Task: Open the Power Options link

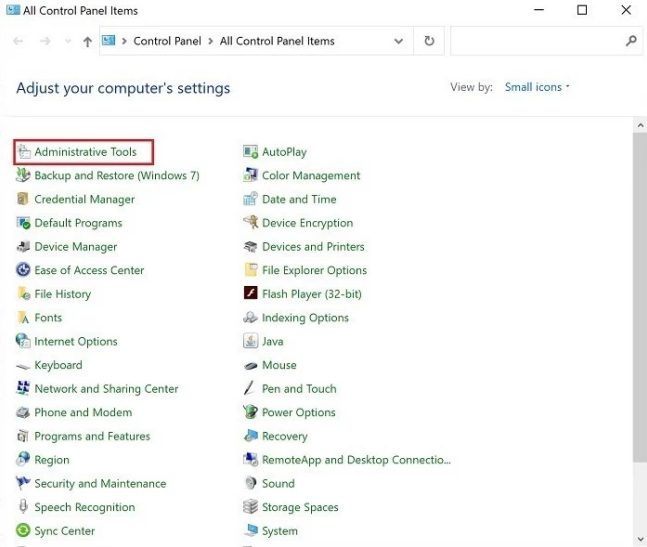Action: pyautogui.click(x=299, y=413)
